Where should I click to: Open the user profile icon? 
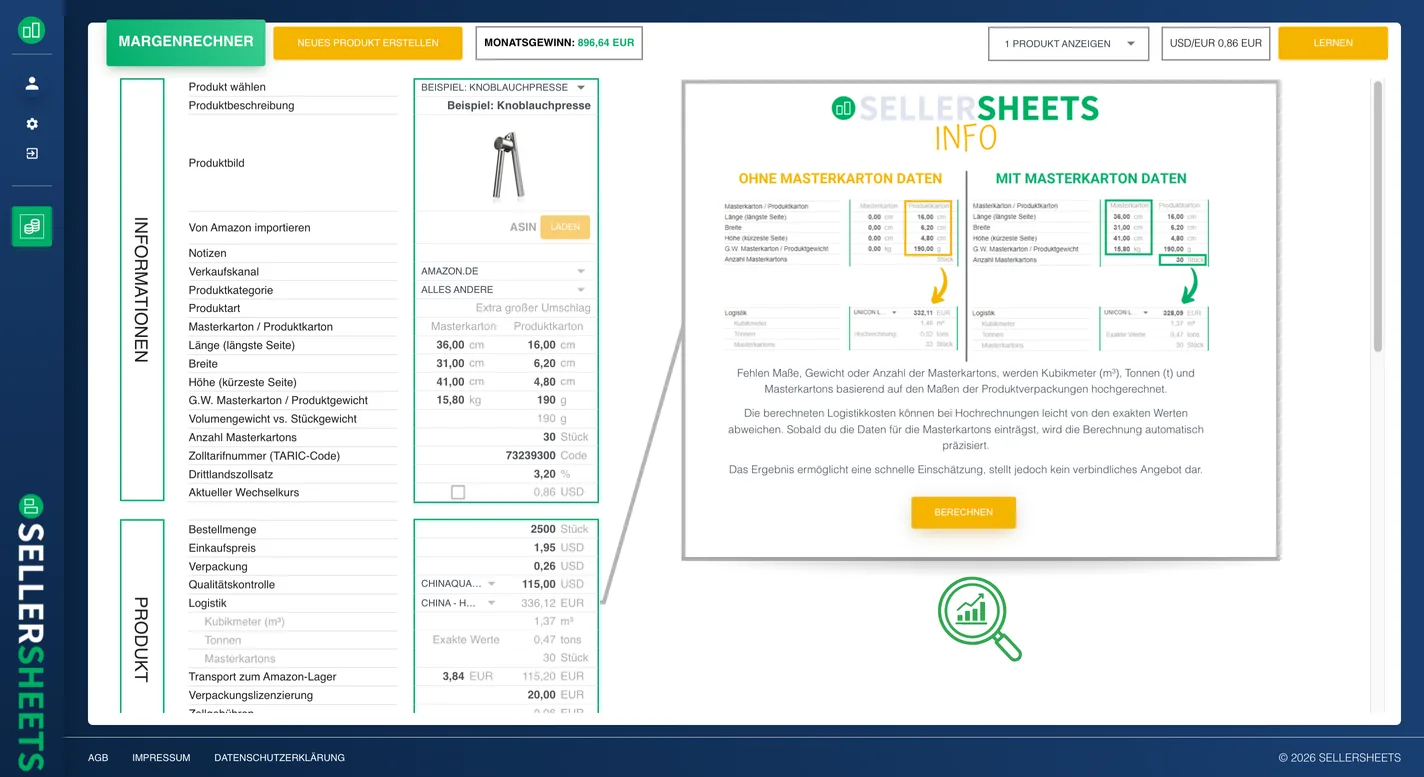(x=32, y=83)
